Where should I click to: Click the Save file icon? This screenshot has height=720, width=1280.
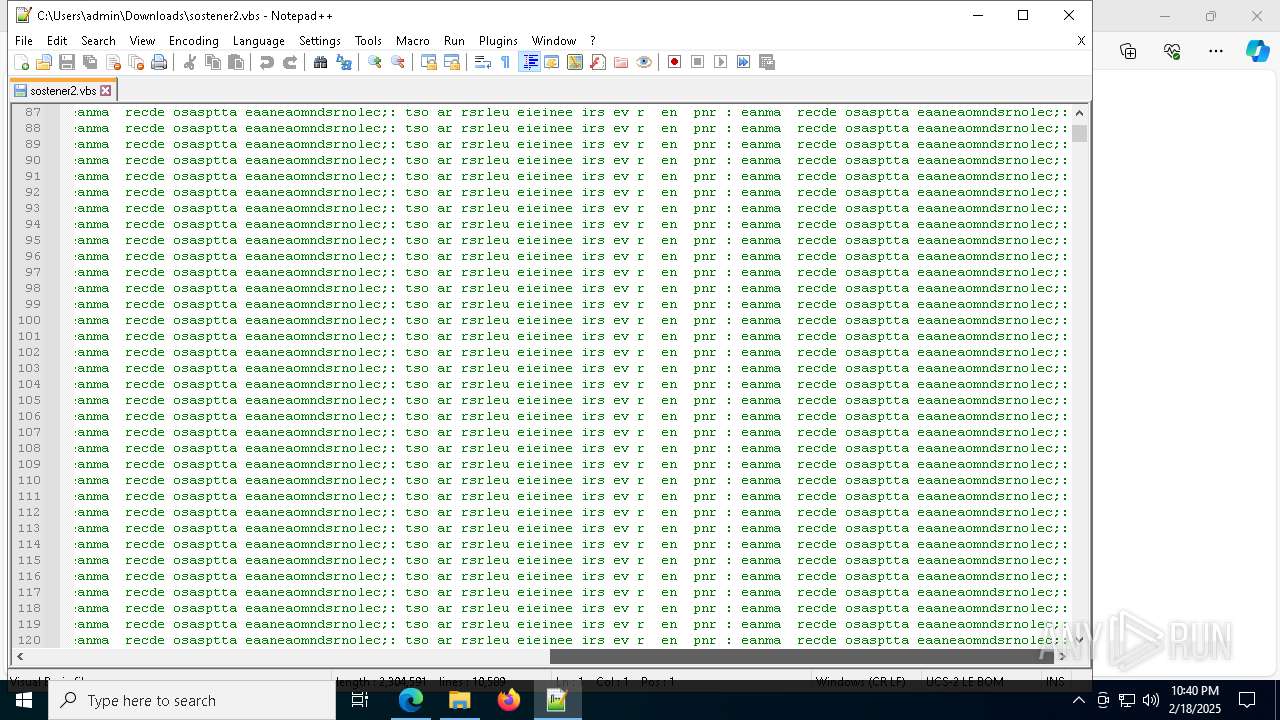point(67,62)
